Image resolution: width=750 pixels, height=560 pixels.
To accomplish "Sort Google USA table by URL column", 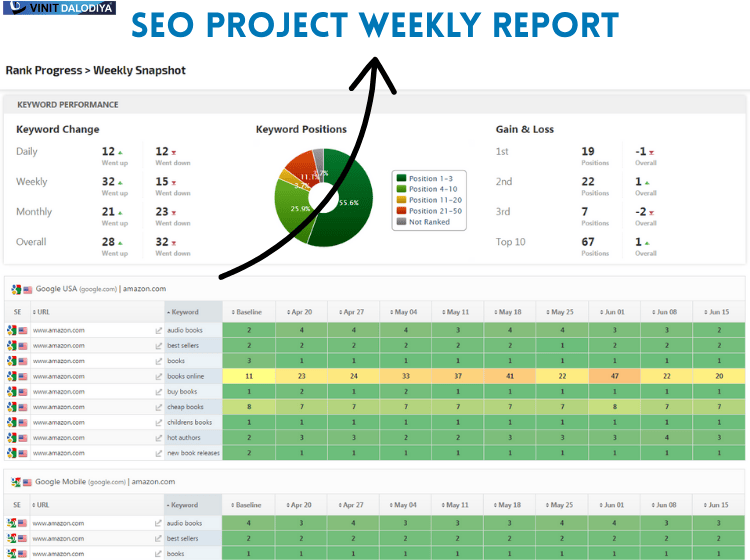I will click(x=98, y=312).
